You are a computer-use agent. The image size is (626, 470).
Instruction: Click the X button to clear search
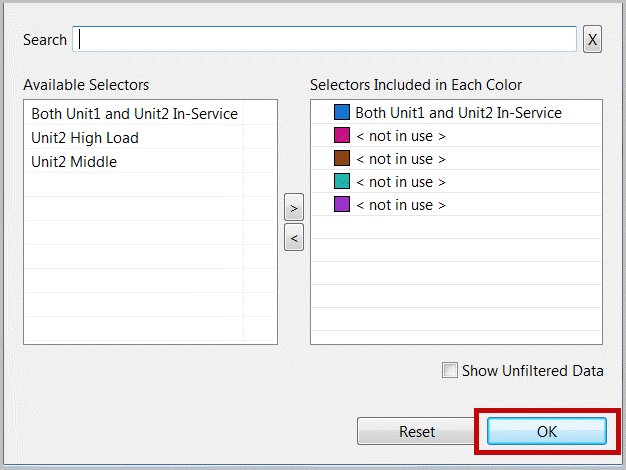pyautogui.click(x=592, y=40)
